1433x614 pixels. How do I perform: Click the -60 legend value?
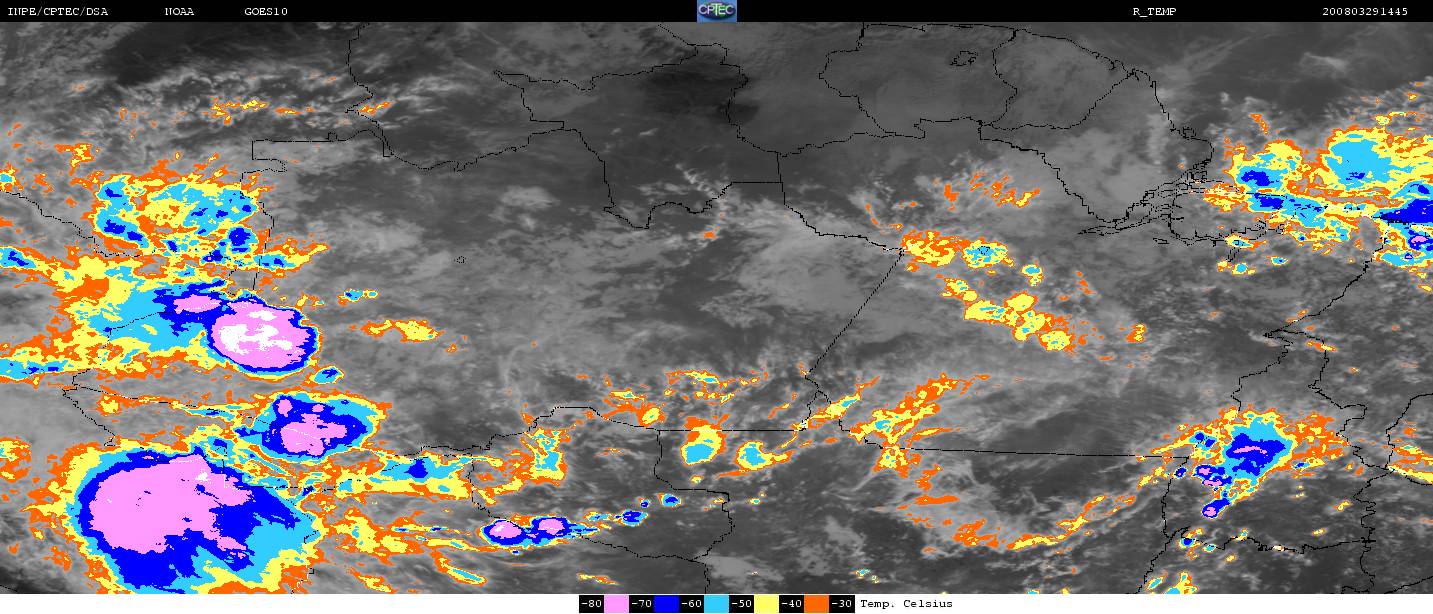click(691, 604)
